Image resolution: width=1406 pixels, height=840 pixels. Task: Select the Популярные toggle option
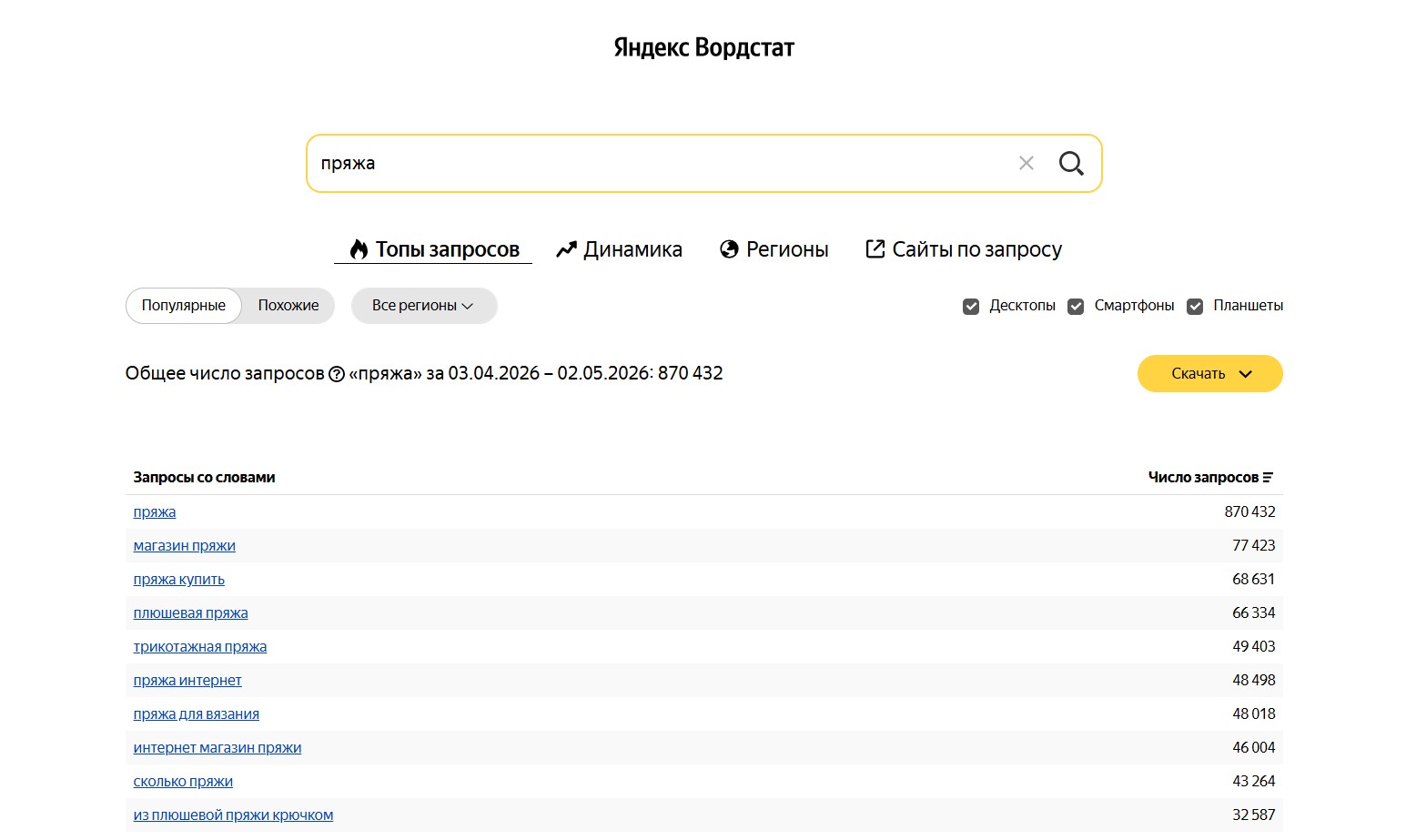(x=184, y=306)
